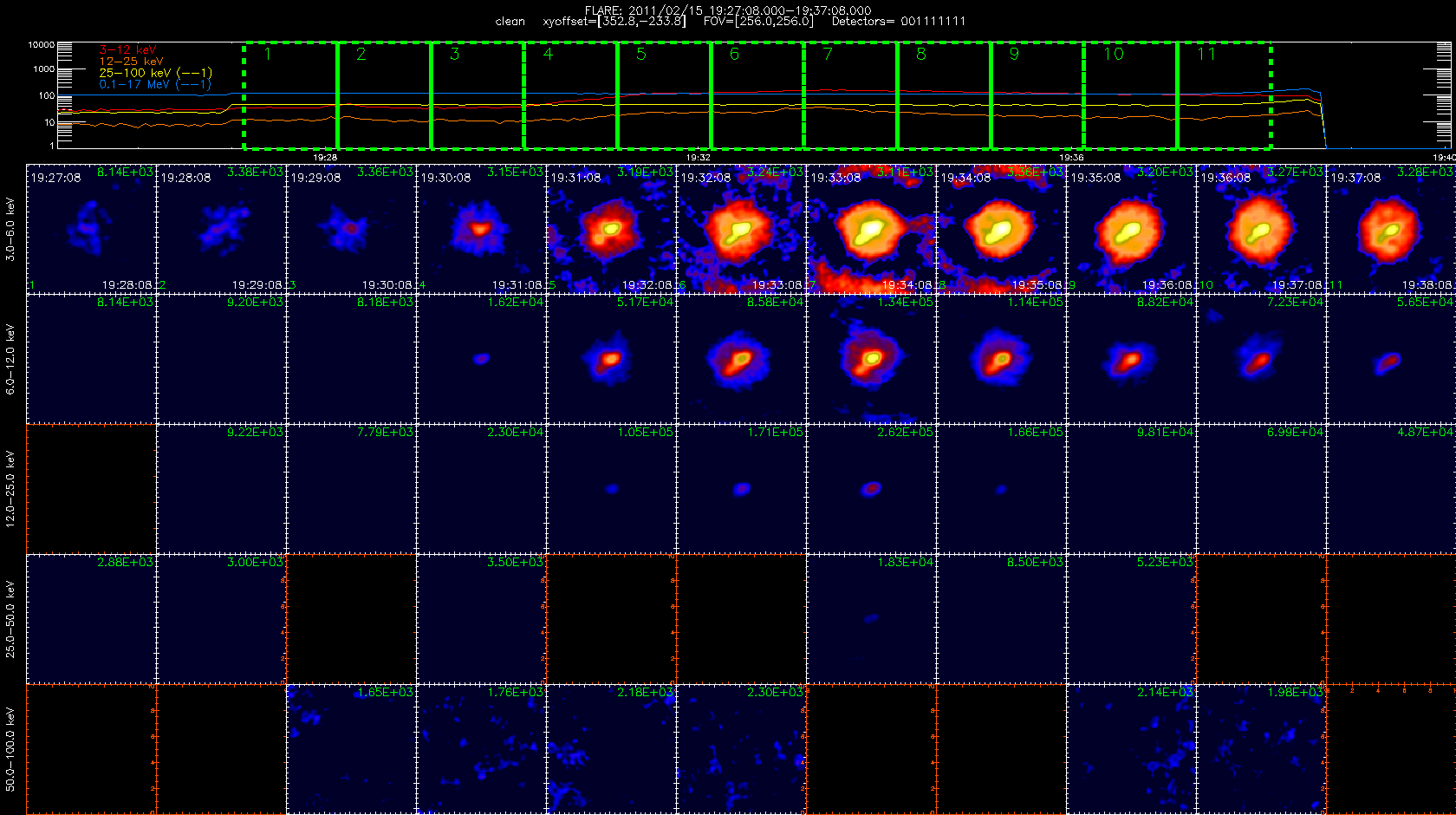The height and width of the screenshot is (815, 1456).
Task: Open the 3-6 keV image starting 19:33:08
Action: pos(871,229)
